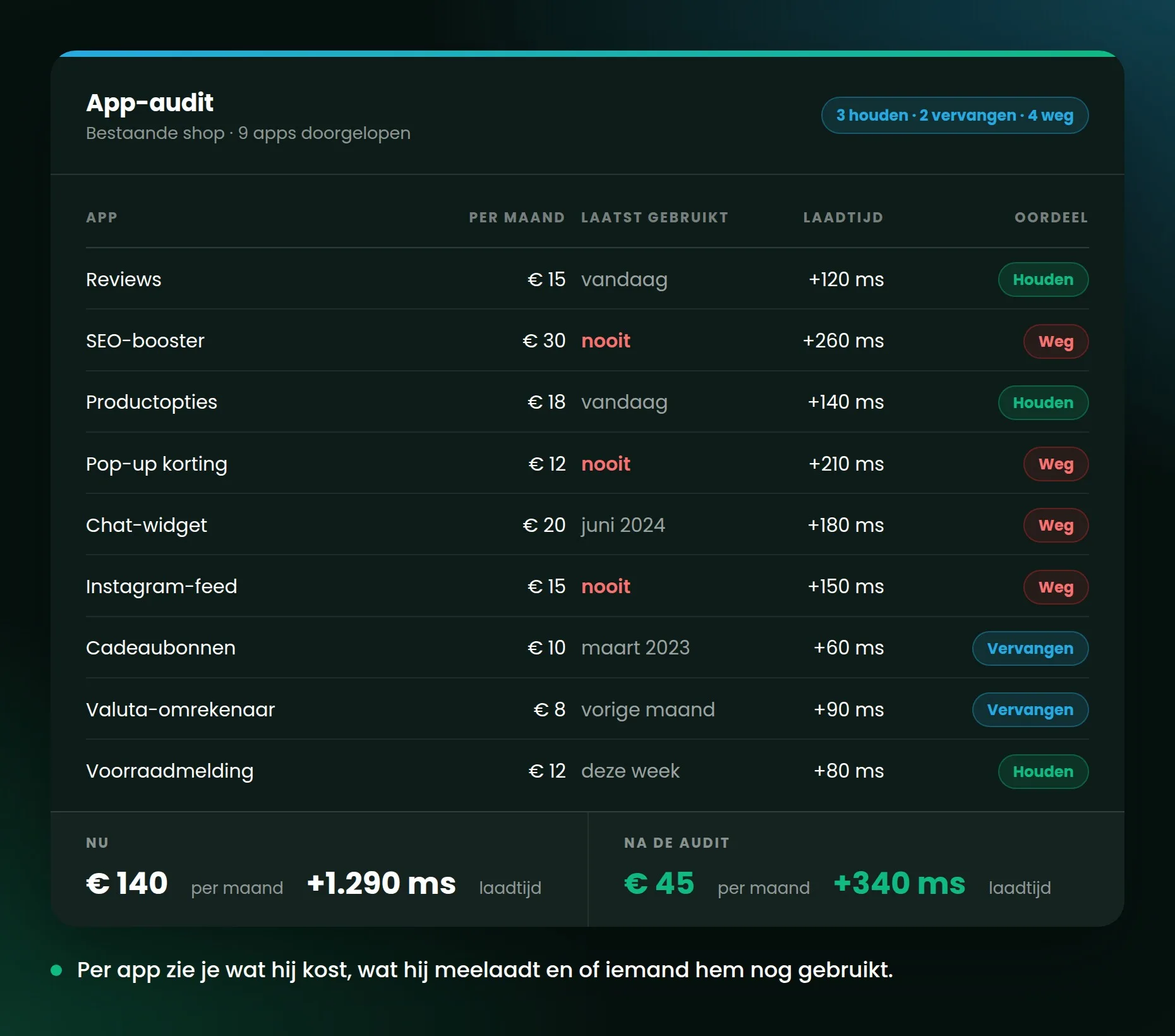Click the PER MAAND column header
The image size is (1175, 1036).
tap(517, 217)
